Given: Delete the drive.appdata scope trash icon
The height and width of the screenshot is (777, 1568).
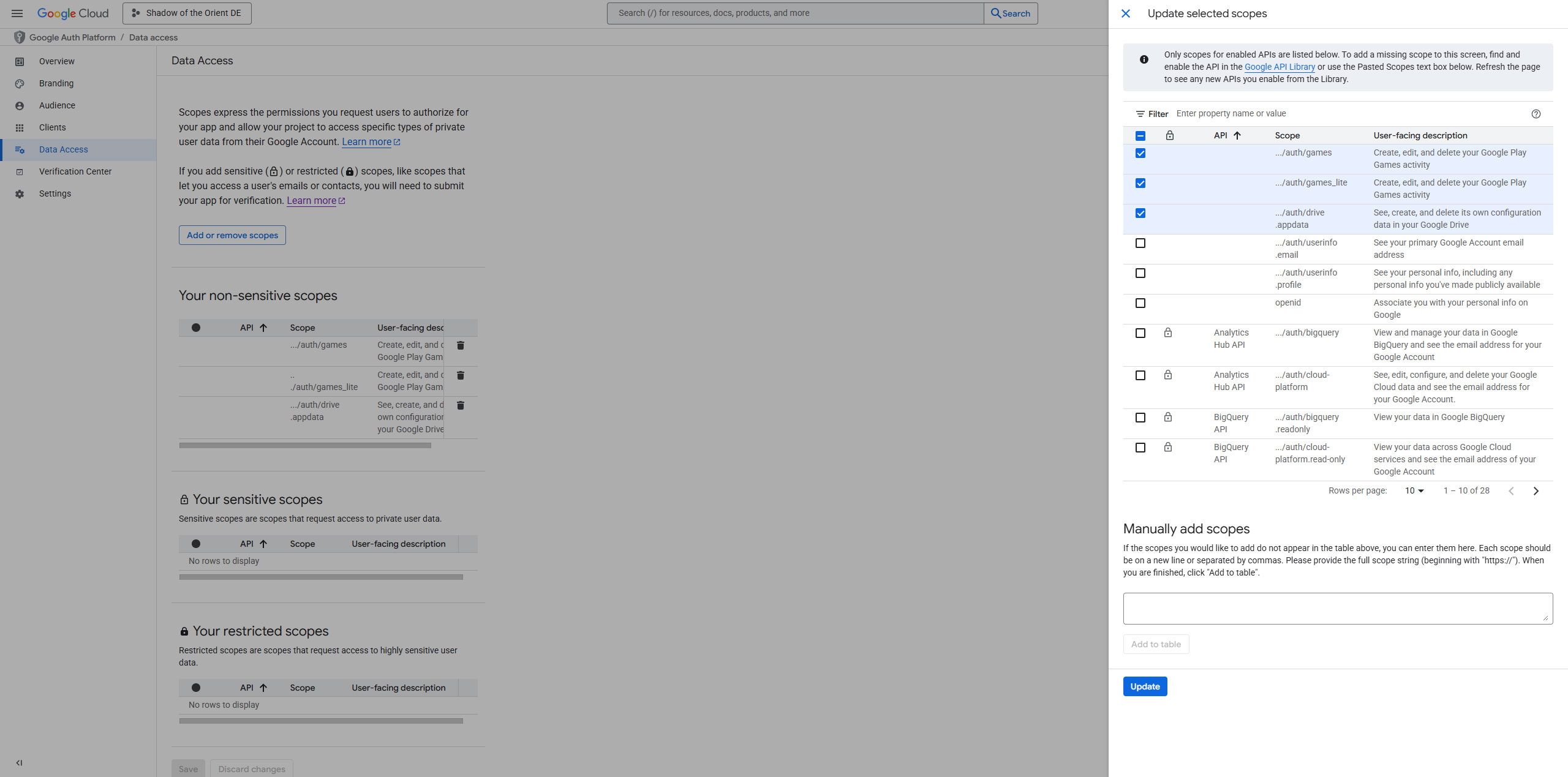Looking at the screenshot, I should click(461, 405).
